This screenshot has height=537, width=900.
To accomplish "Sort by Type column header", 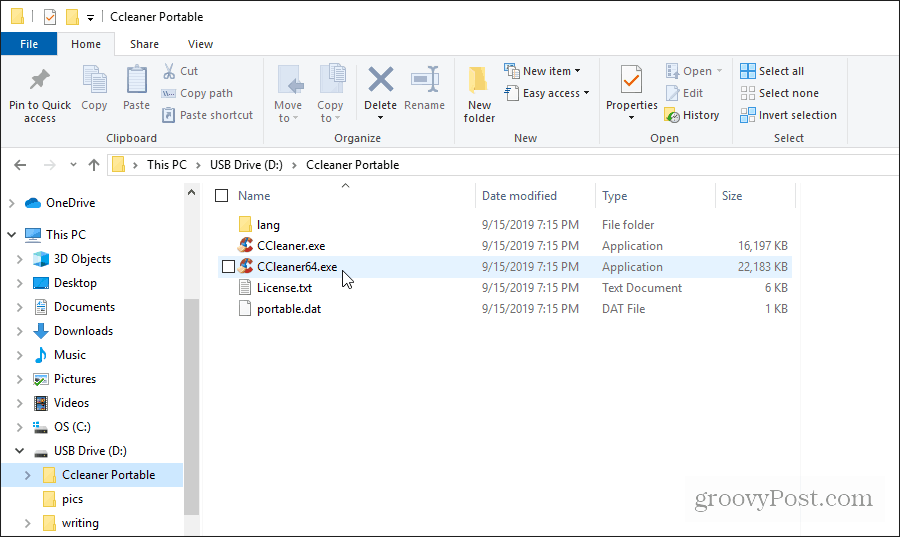I will click(x=614, y=196).
